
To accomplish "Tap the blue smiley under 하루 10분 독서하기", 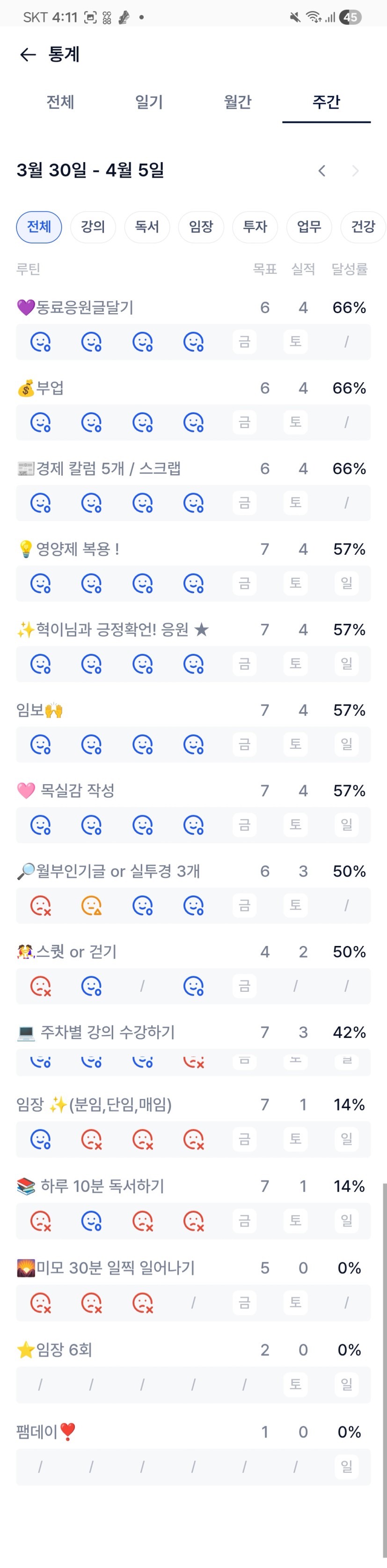I will pos(91,1220).
